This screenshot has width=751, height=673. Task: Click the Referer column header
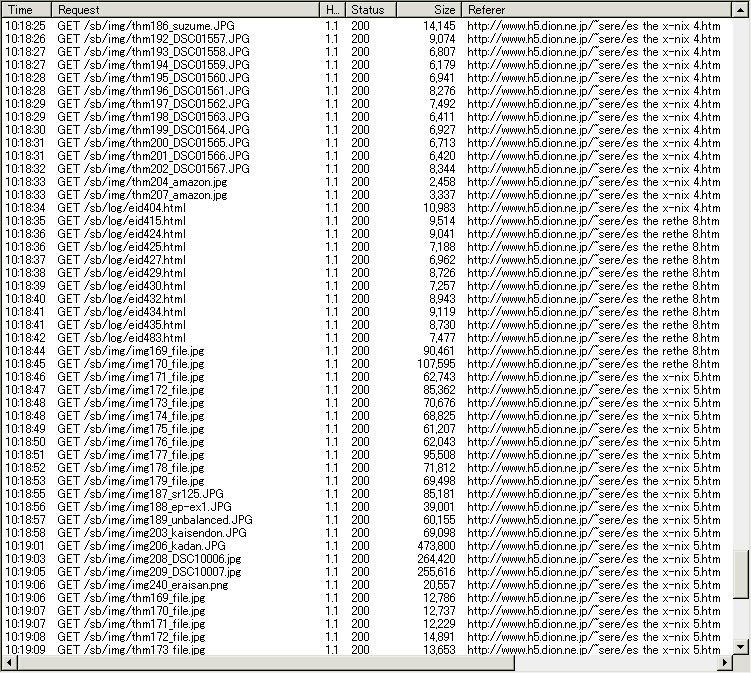597,10
